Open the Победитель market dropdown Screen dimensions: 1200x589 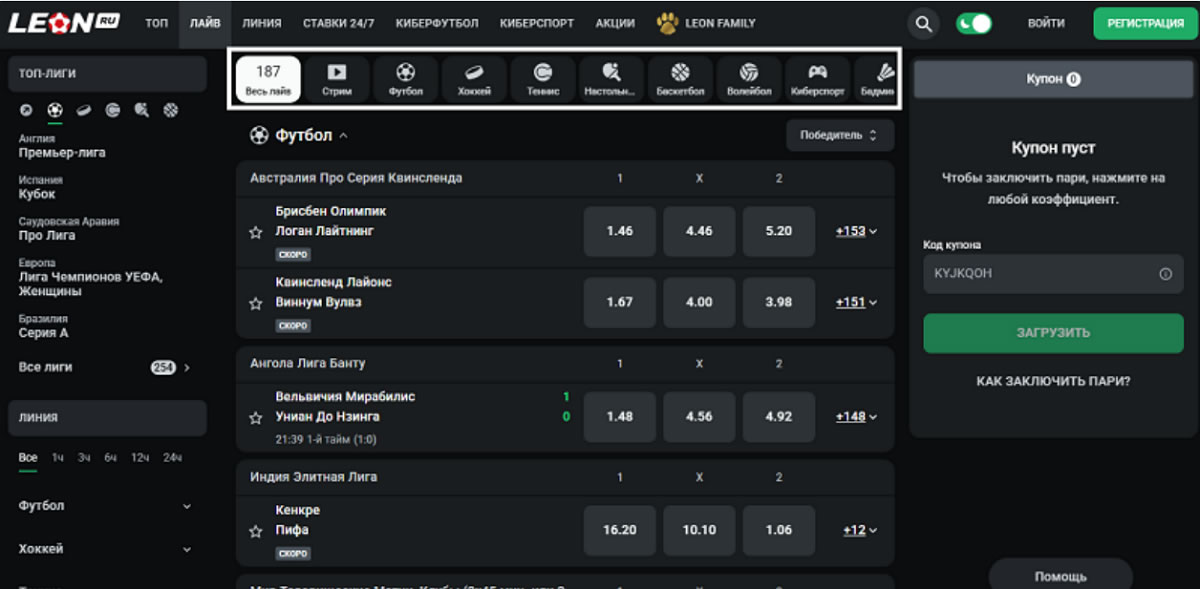point(839,135)
